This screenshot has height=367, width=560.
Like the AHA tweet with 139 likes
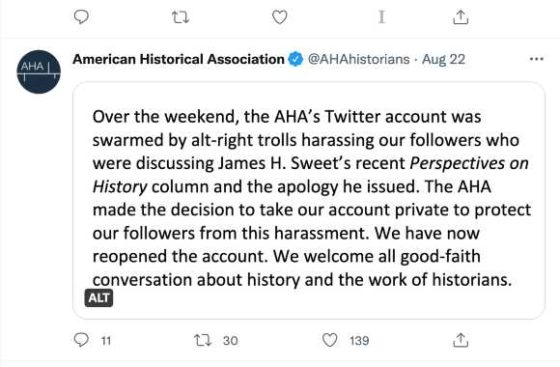(x=330, y=340)
